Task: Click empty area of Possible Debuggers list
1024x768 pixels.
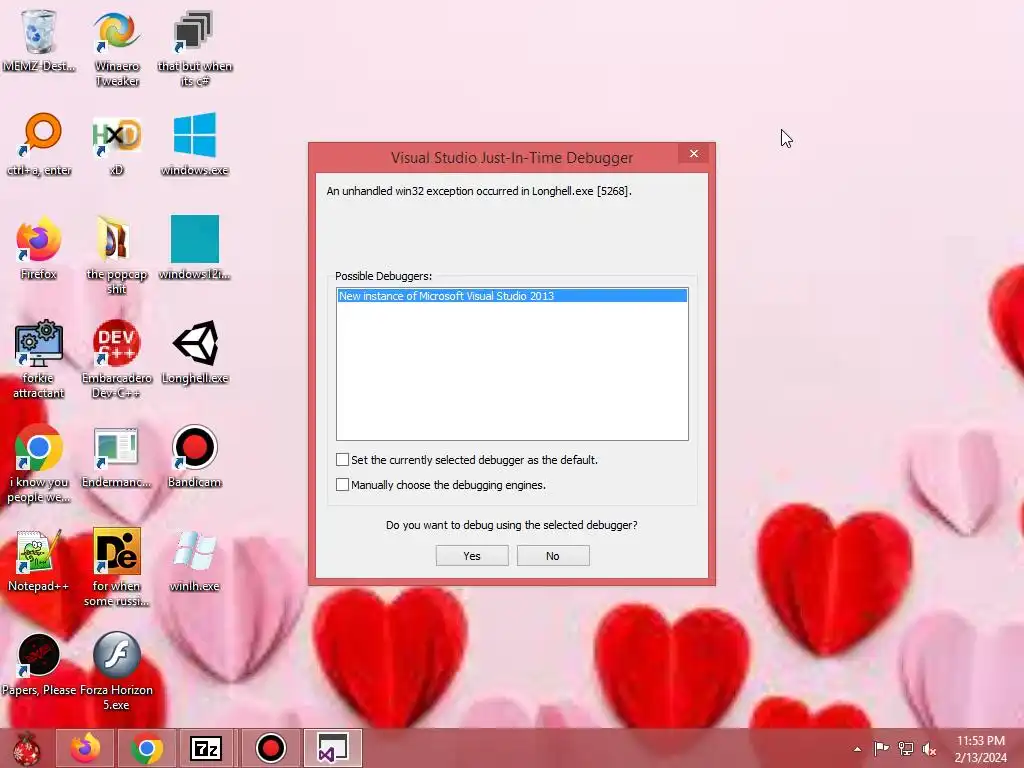Action: click(x=512, y=372)
